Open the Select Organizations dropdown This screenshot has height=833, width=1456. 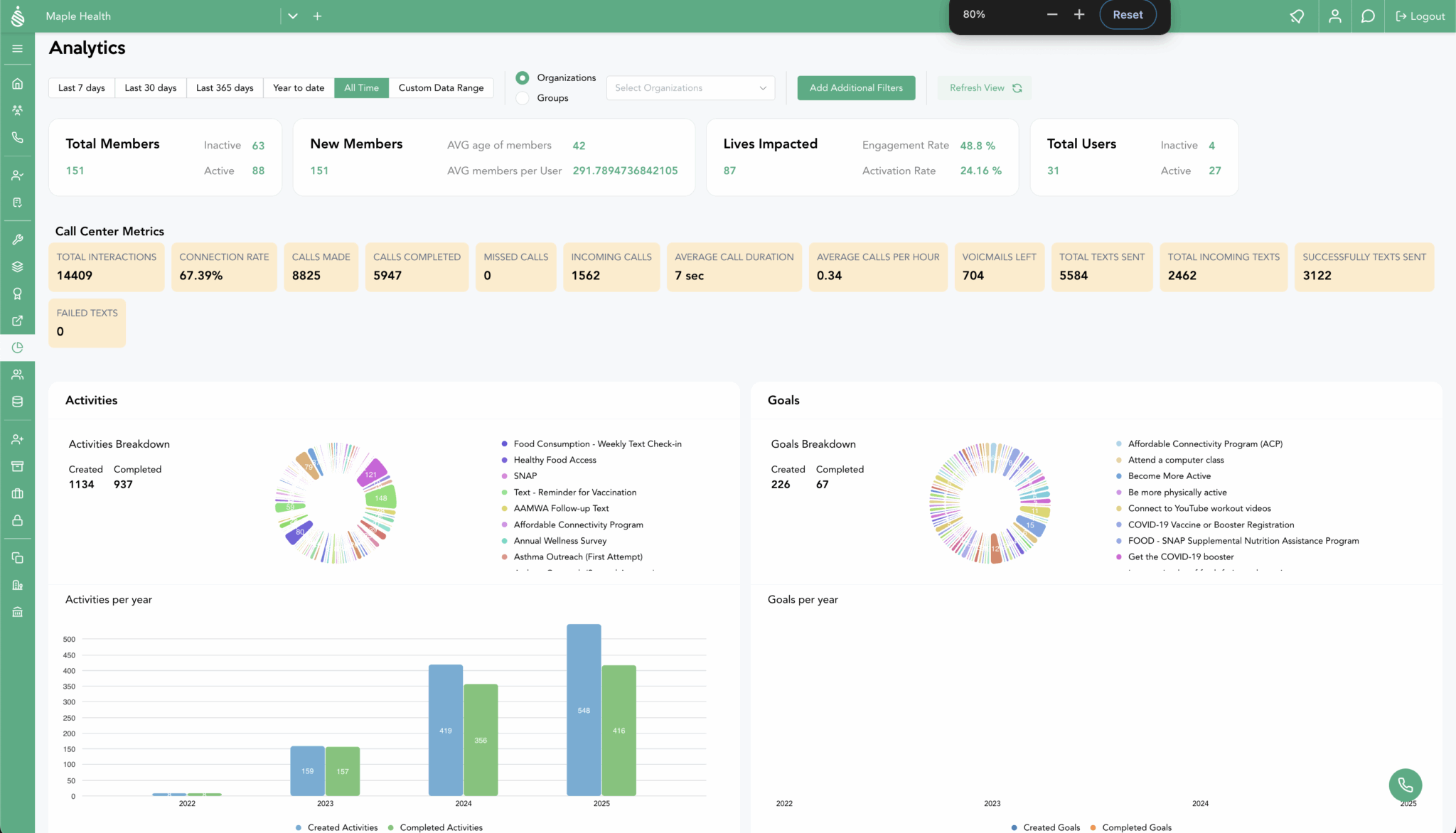(x=690, y=88)
